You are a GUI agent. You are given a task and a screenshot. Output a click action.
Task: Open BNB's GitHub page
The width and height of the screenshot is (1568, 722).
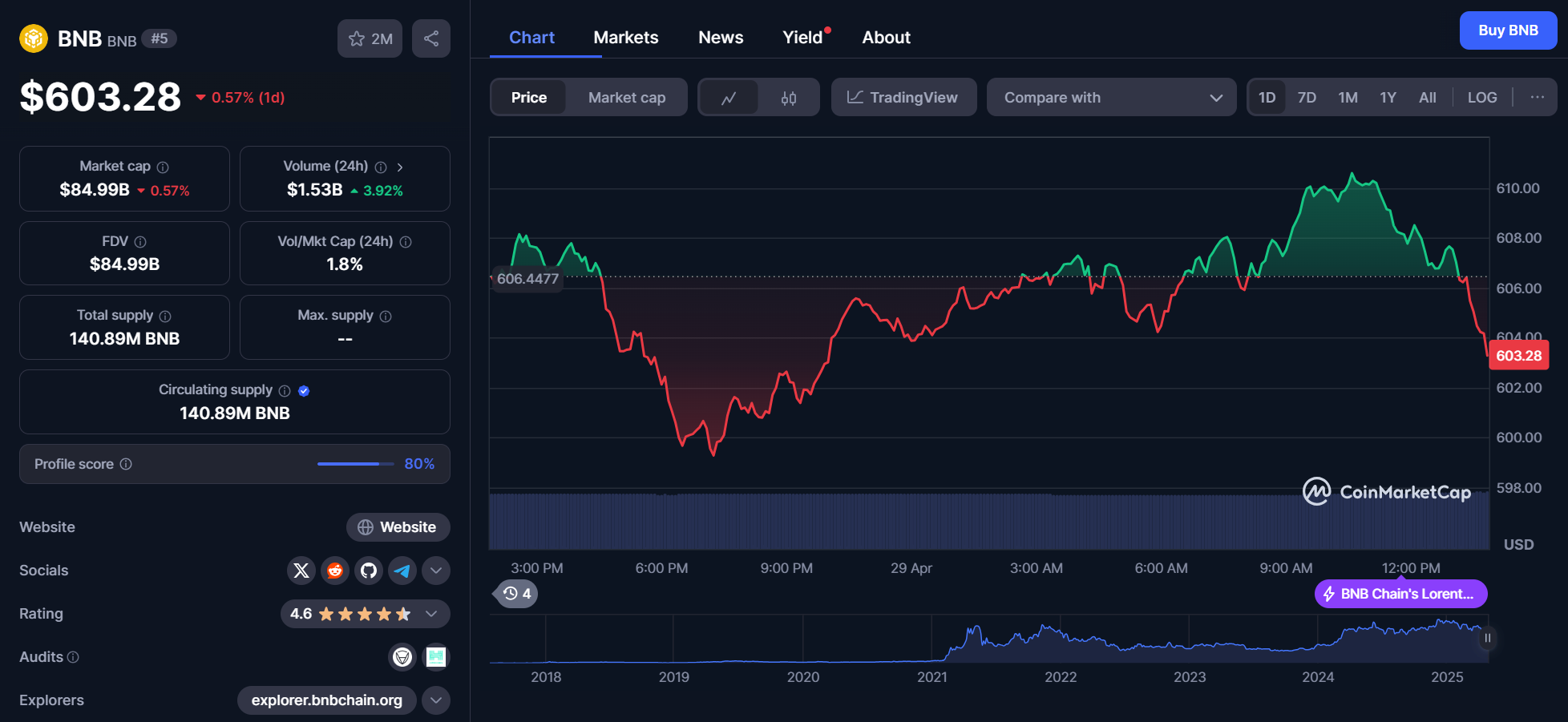click(369, 570)
